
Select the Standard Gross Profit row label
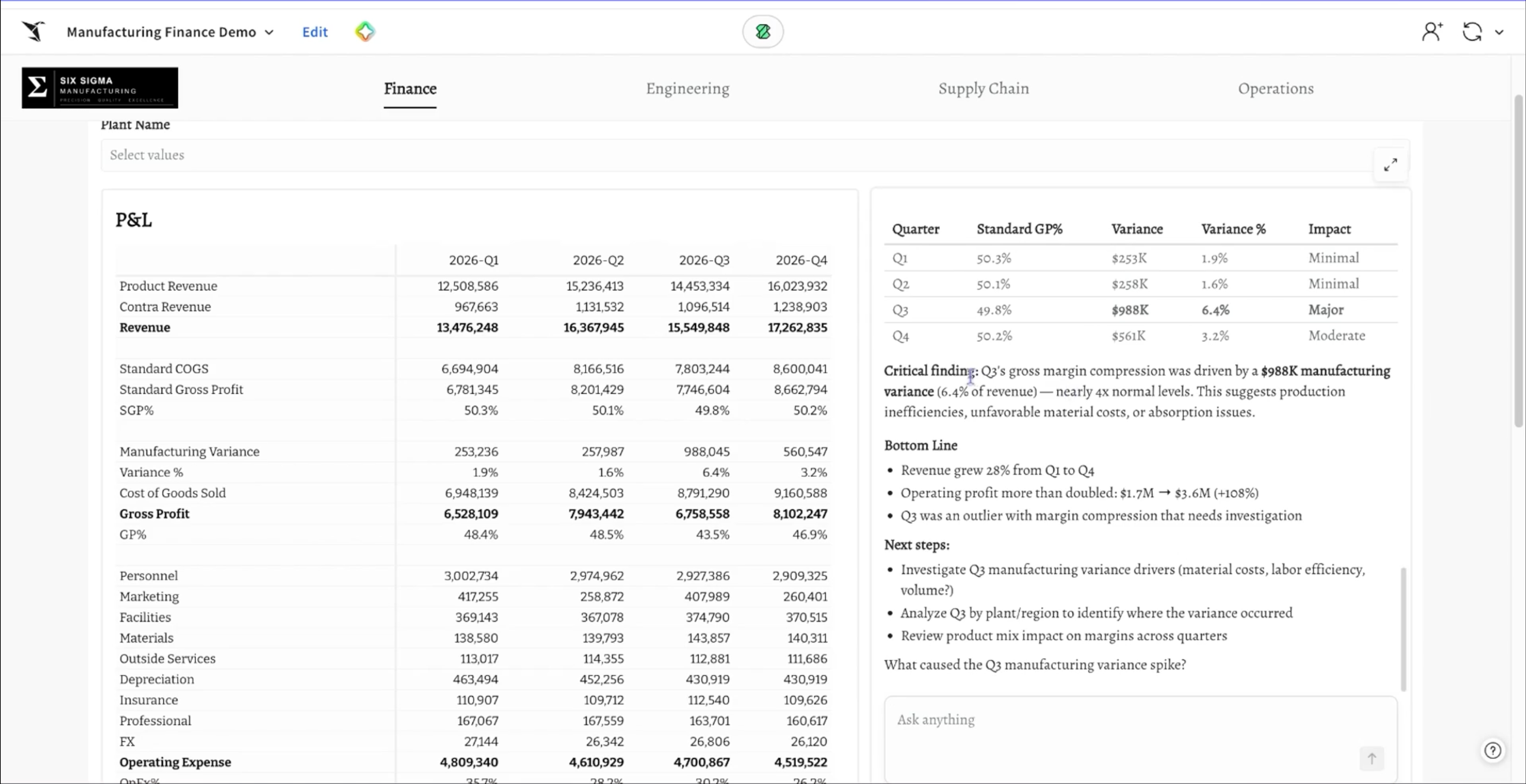(181, 390)
